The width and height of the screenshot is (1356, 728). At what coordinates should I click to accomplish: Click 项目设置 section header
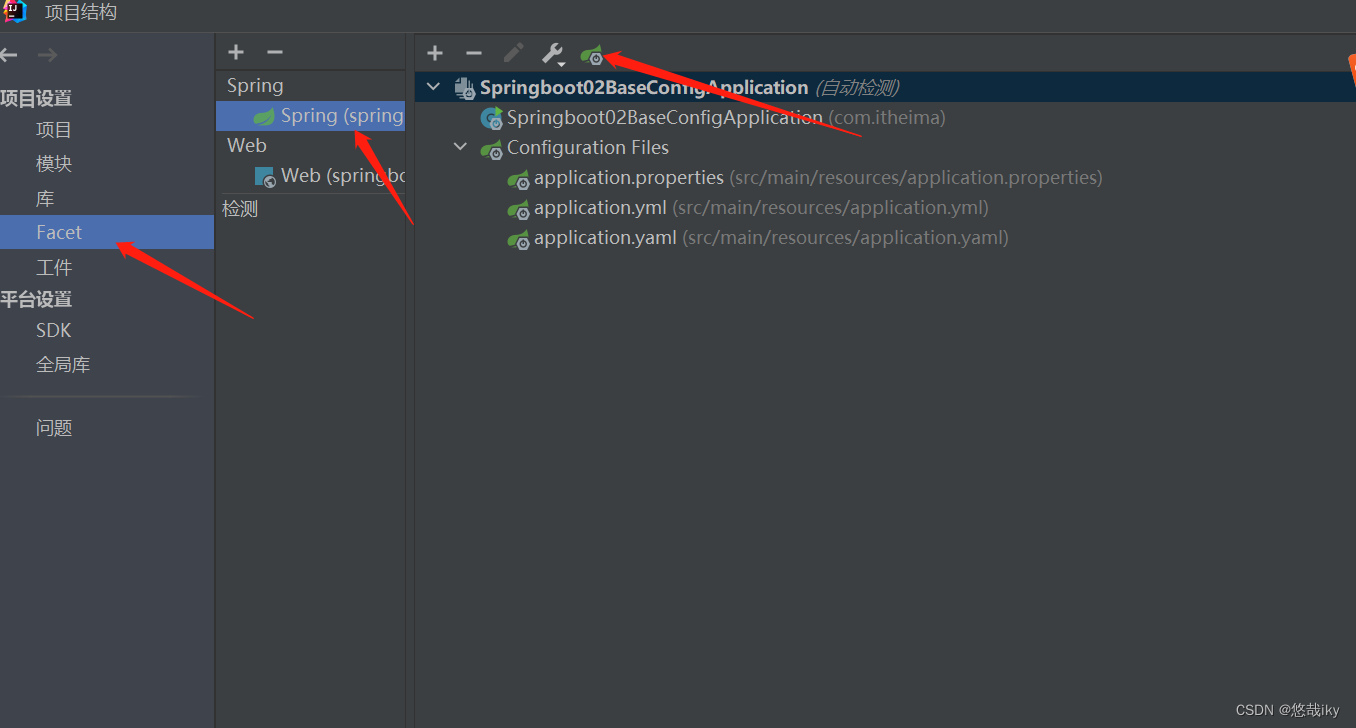(36, 98)
